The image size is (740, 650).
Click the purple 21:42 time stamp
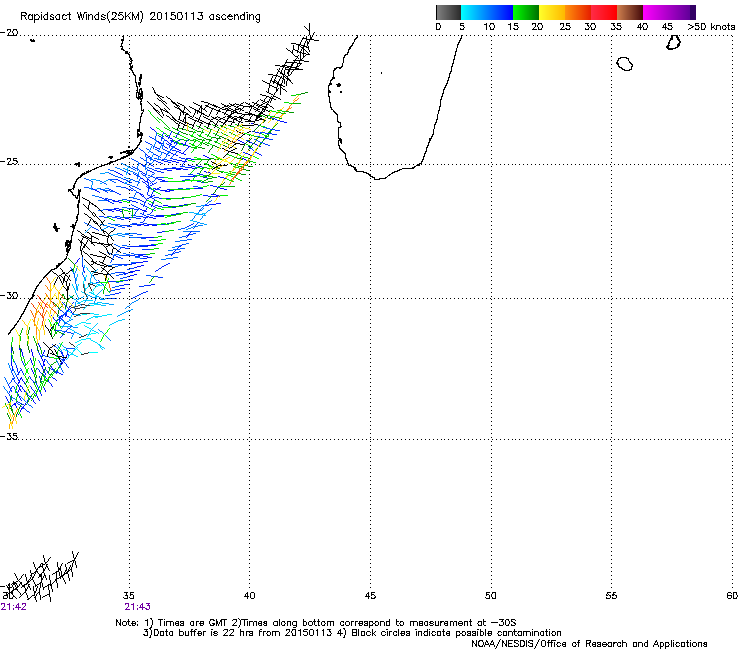13,607
